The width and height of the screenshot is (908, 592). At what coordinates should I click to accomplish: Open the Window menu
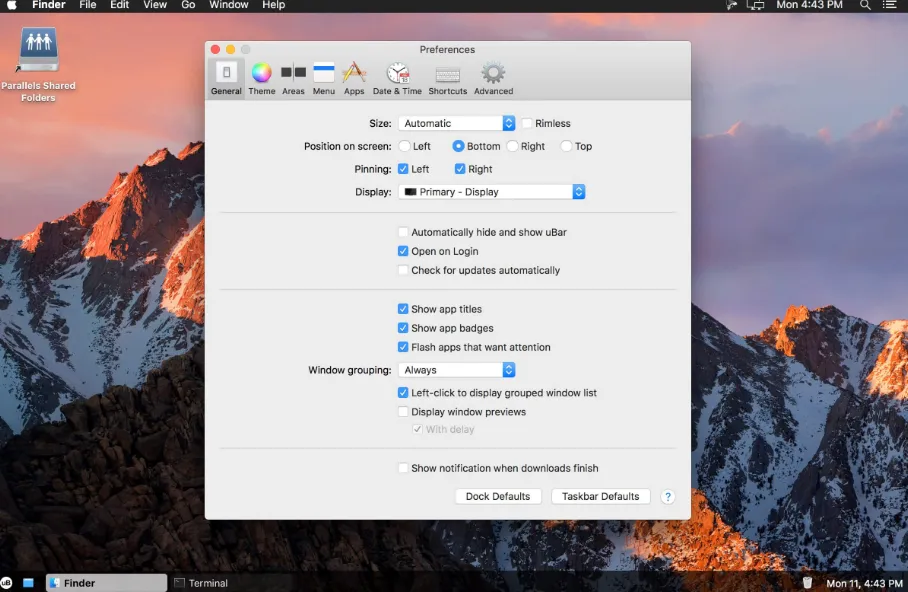click(x=229, y=5)
